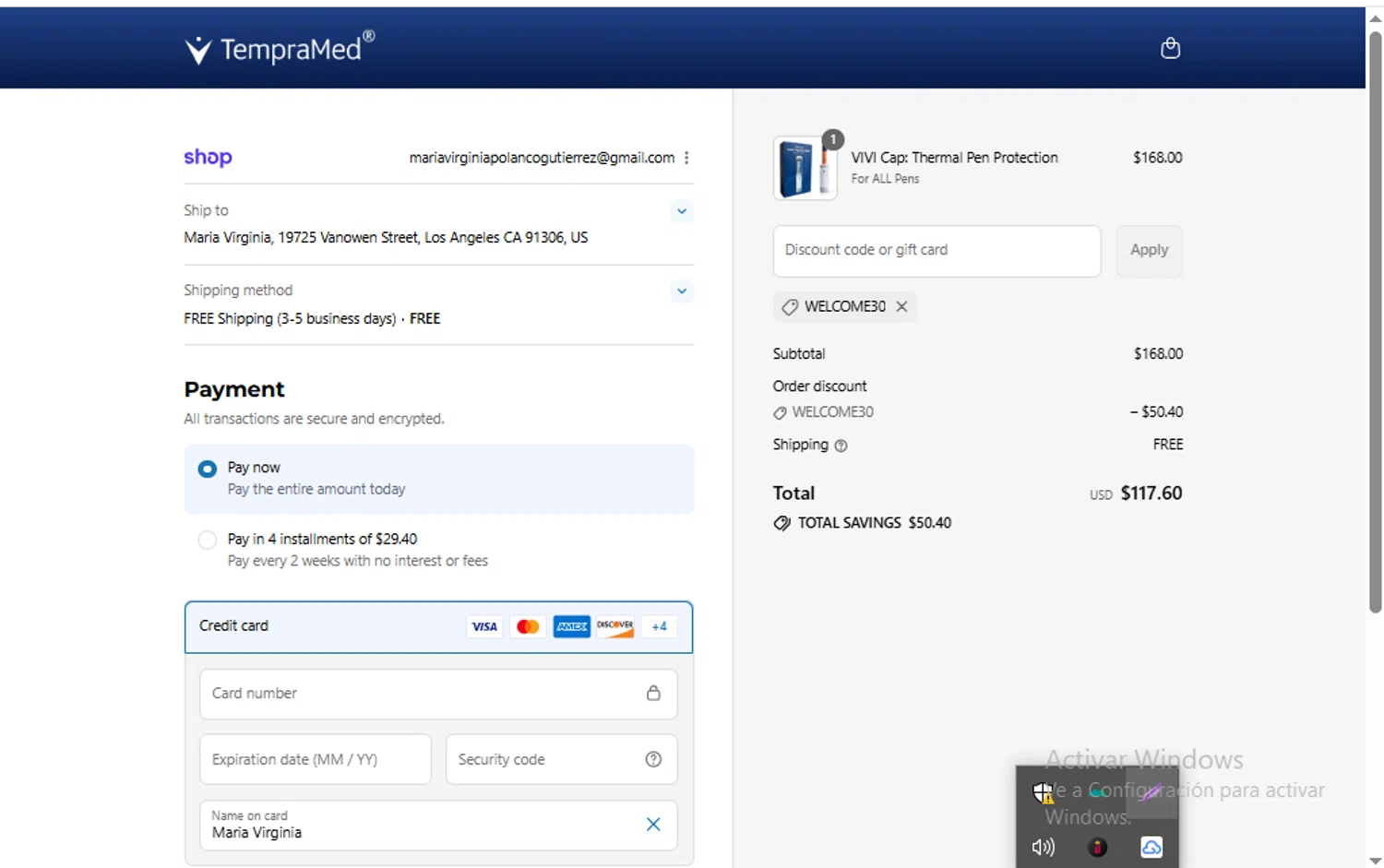This screenshot has height=868, width=1384.
Task: Click the teal cloud tray icon
Action: pos(1097,792)
